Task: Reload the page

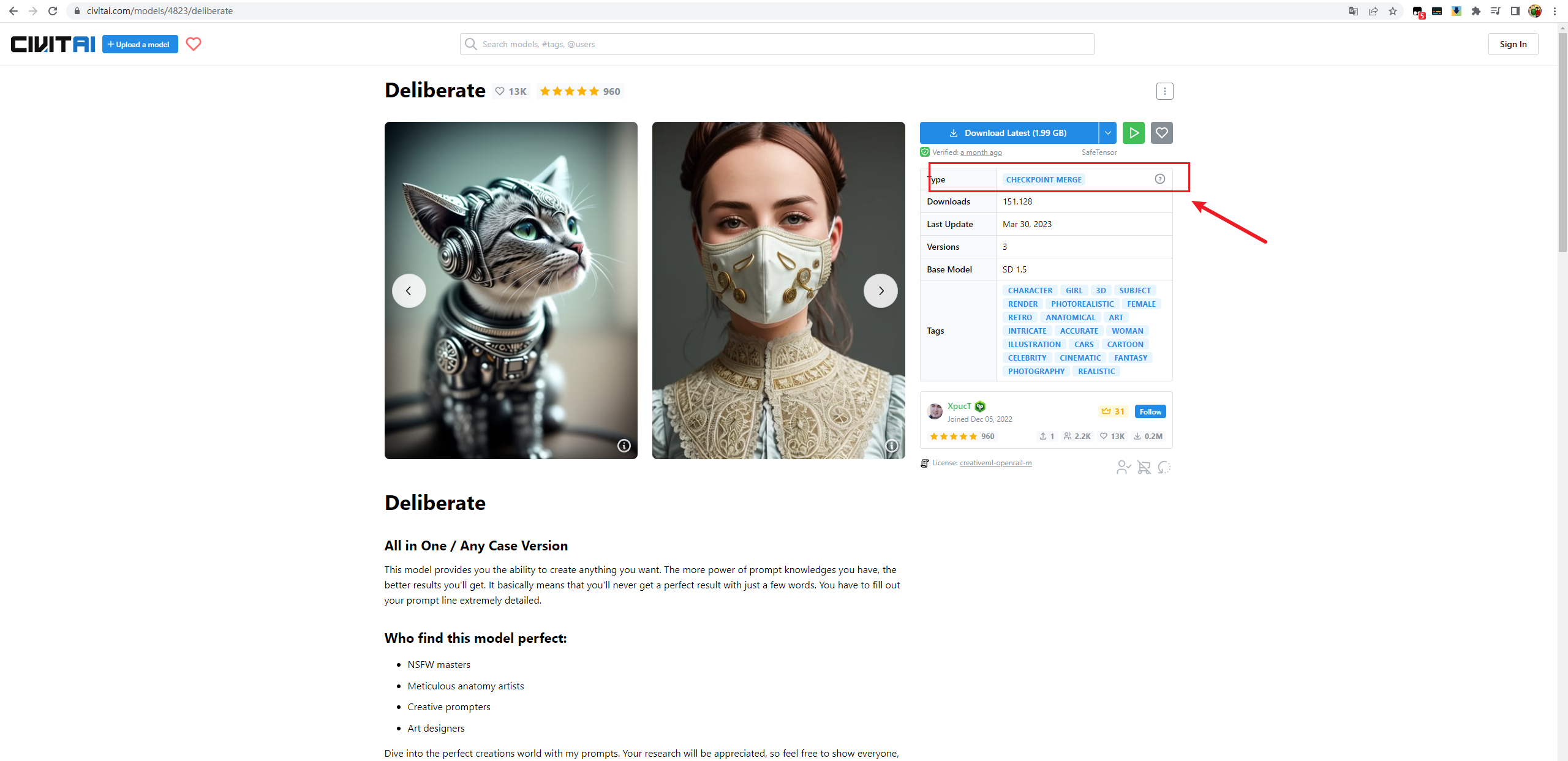Action: 53,11
